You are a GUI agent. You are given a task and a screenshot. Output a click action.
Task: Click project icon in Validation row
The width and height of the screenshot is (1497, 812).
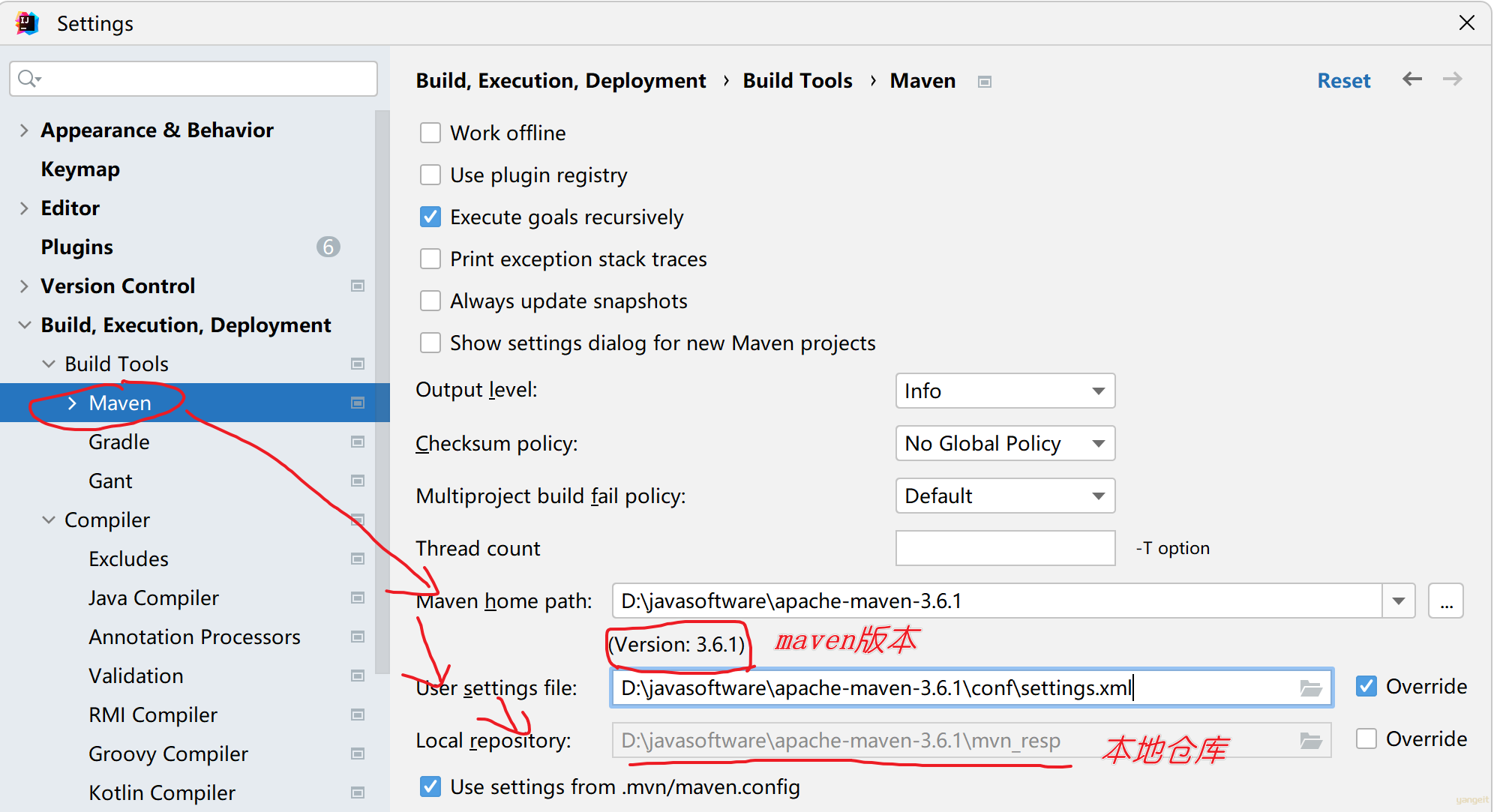[358, 676]
